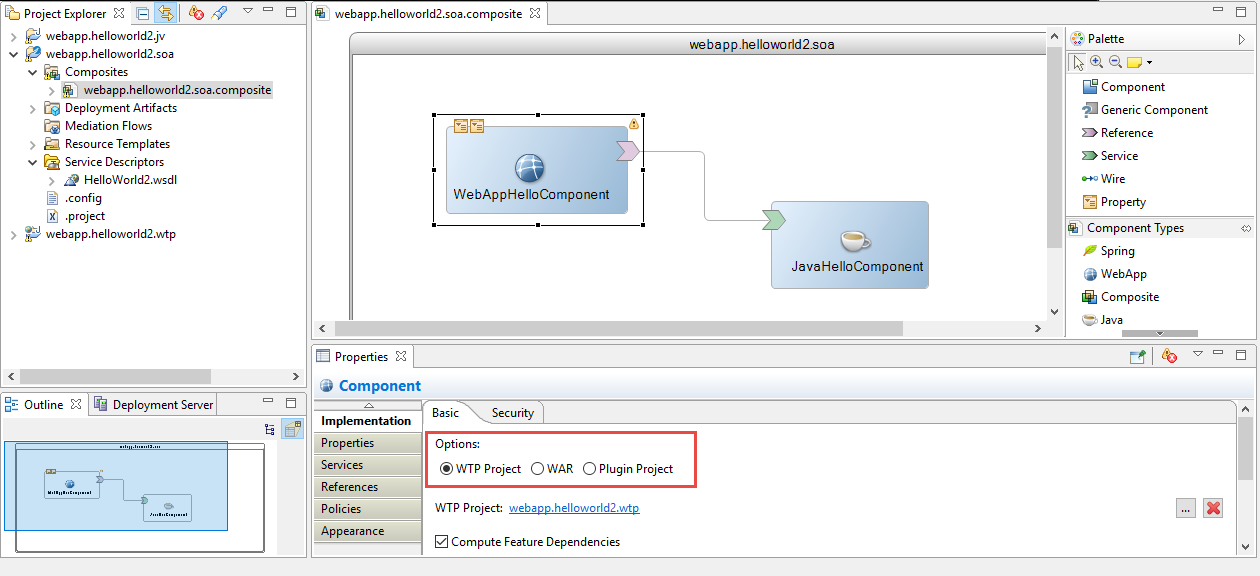Screen dimensions: 1260x576
Task: Select the Wire tool in Palette
Action: [x=1103, y=179]
